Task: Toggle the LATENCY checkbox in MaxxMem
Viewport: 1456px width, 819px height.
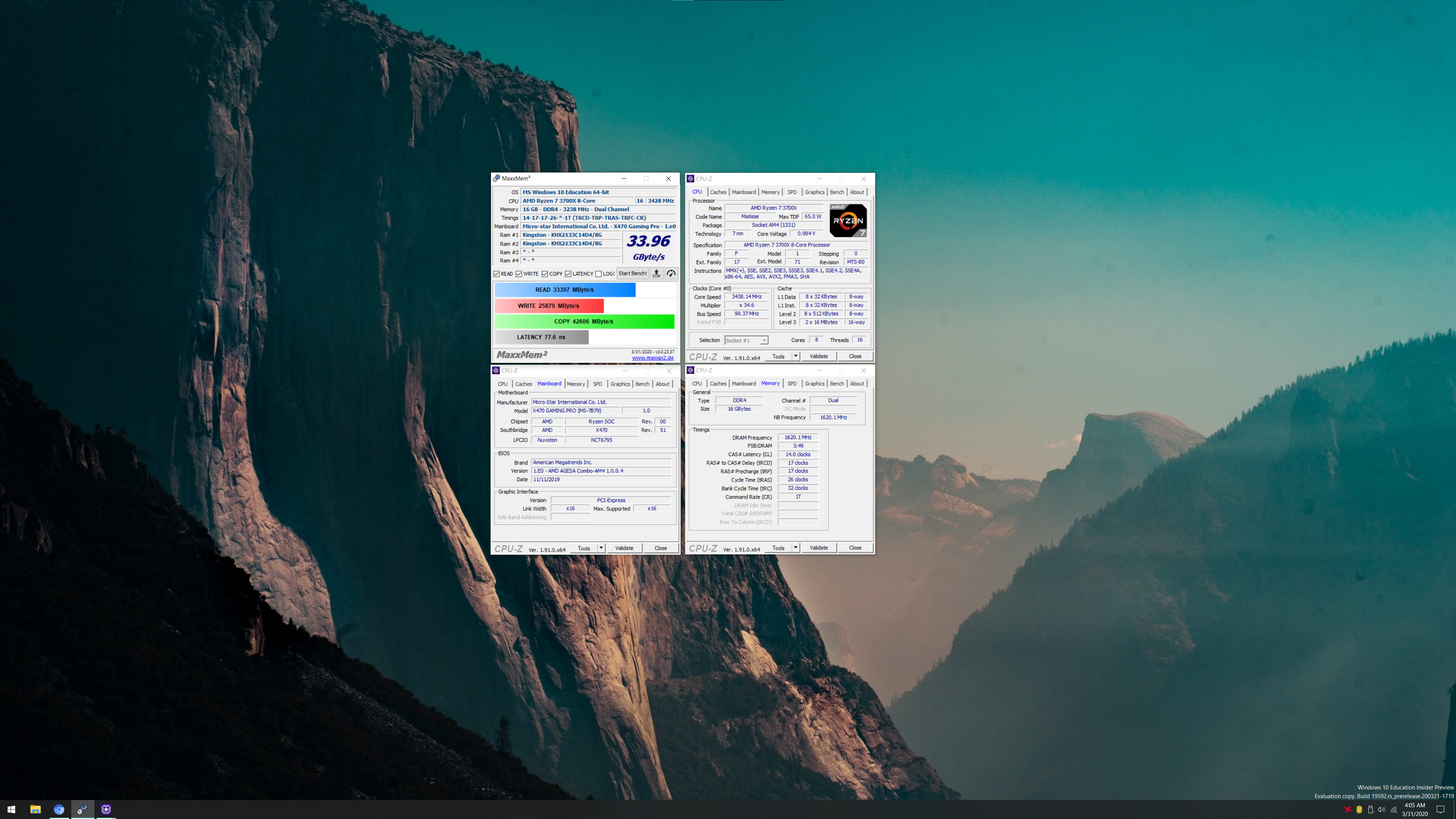Action: click(x=568, y=274)
